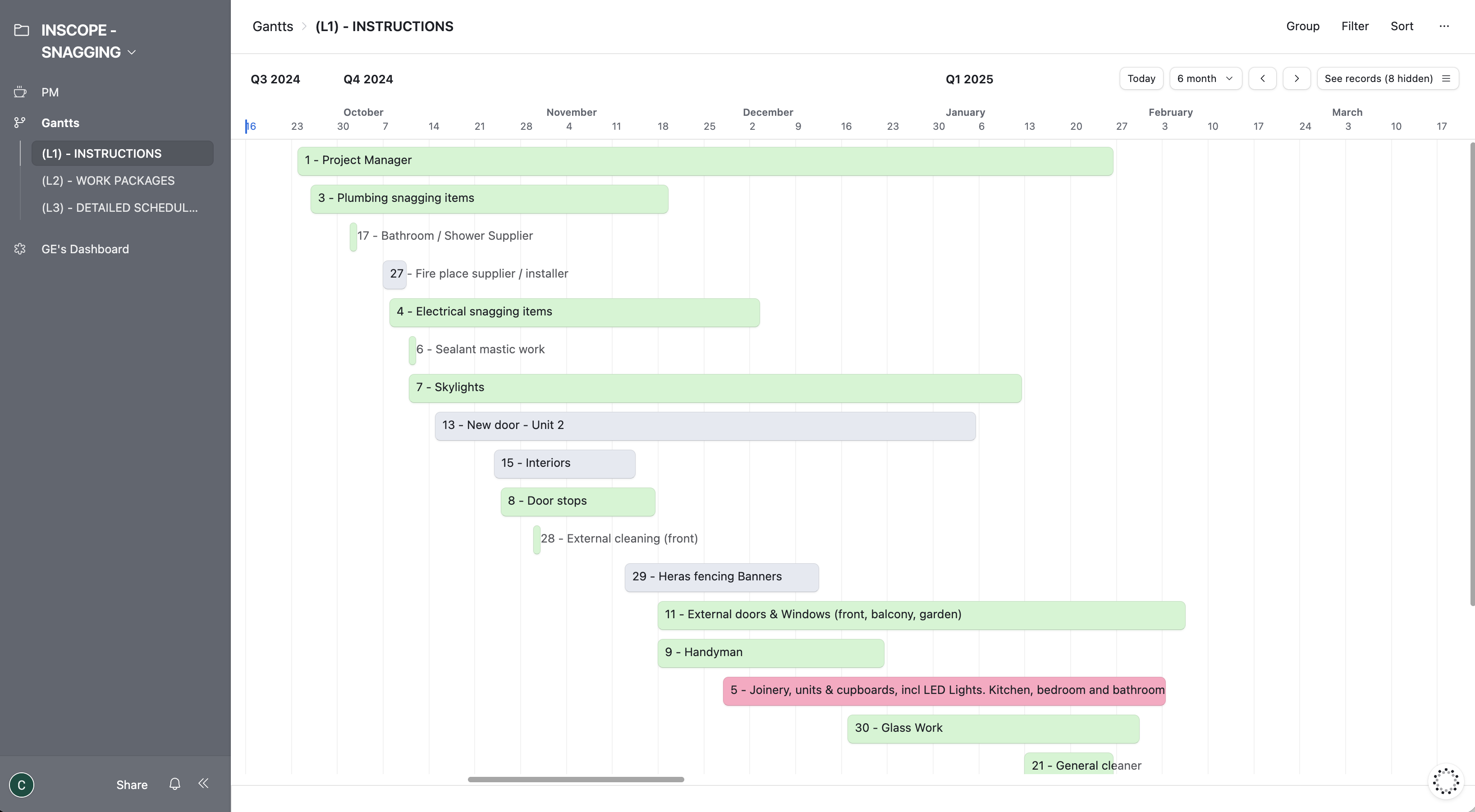Click the folder icon beside INSCOPE - SNAGGING
The image size is (1475, 812).
coord(21,30)
